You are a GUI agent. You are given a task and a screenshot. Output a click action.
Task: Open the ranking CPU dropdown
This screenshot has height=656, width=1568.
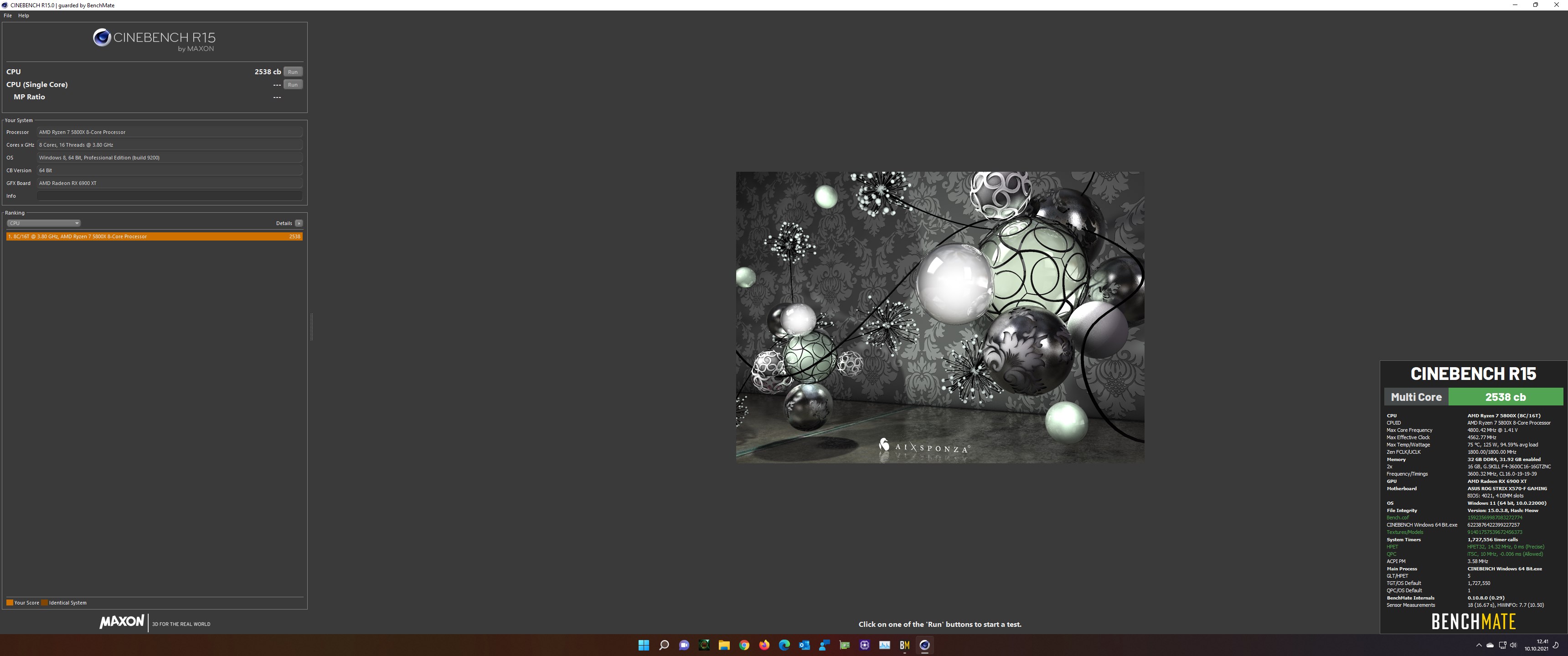tap(43, 223)
